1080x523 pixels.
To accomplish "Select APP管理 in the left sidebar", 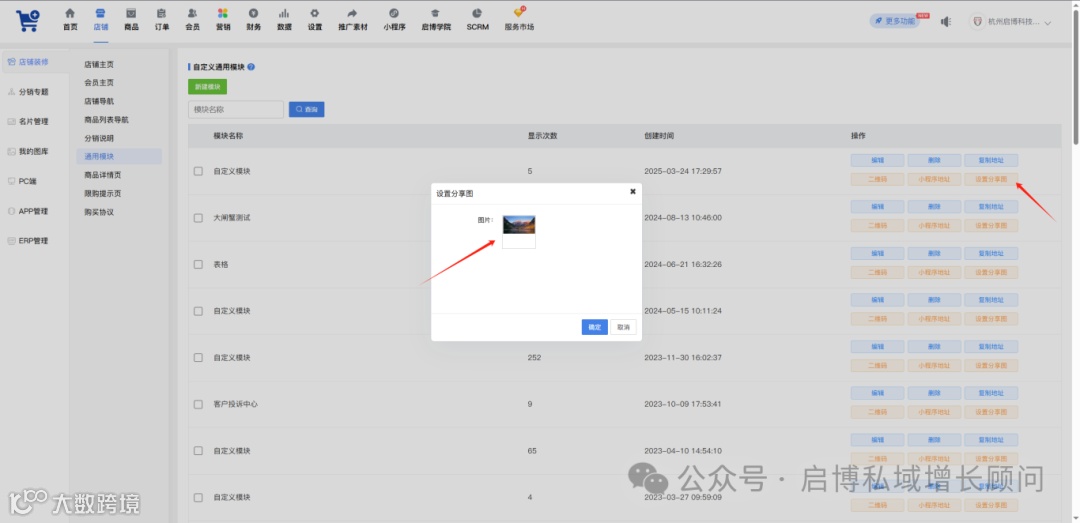I will [x=34, y=211].
